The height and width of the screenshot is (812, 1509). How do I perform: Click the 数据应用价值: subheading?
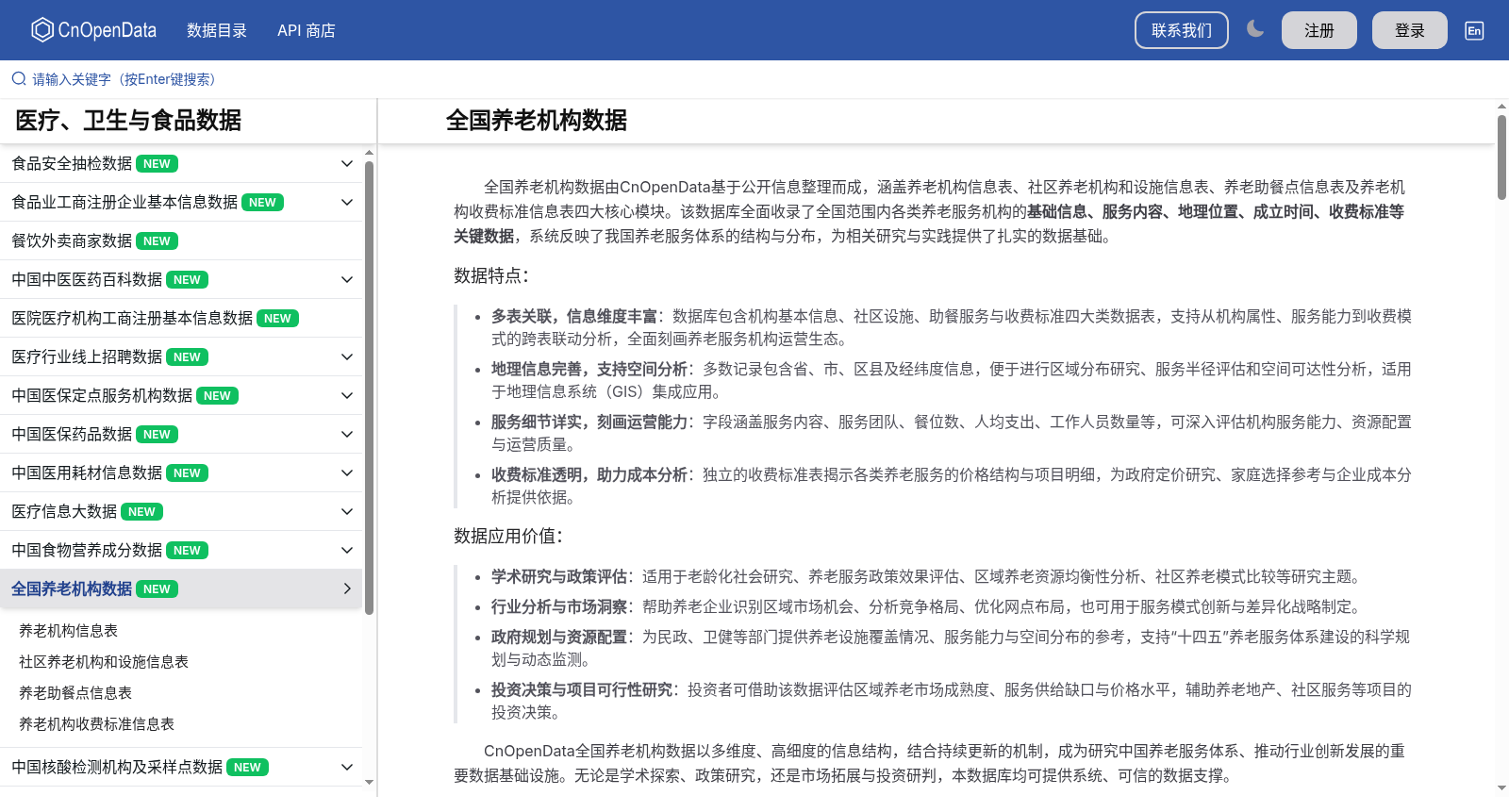coord(508,536)
